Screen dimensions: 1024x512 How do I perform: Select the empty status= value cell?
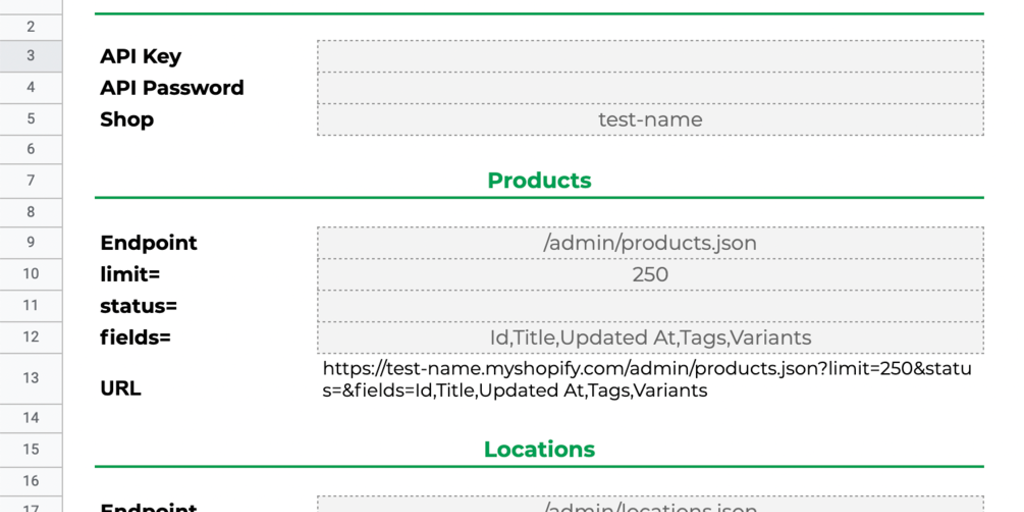click(650, 306)
